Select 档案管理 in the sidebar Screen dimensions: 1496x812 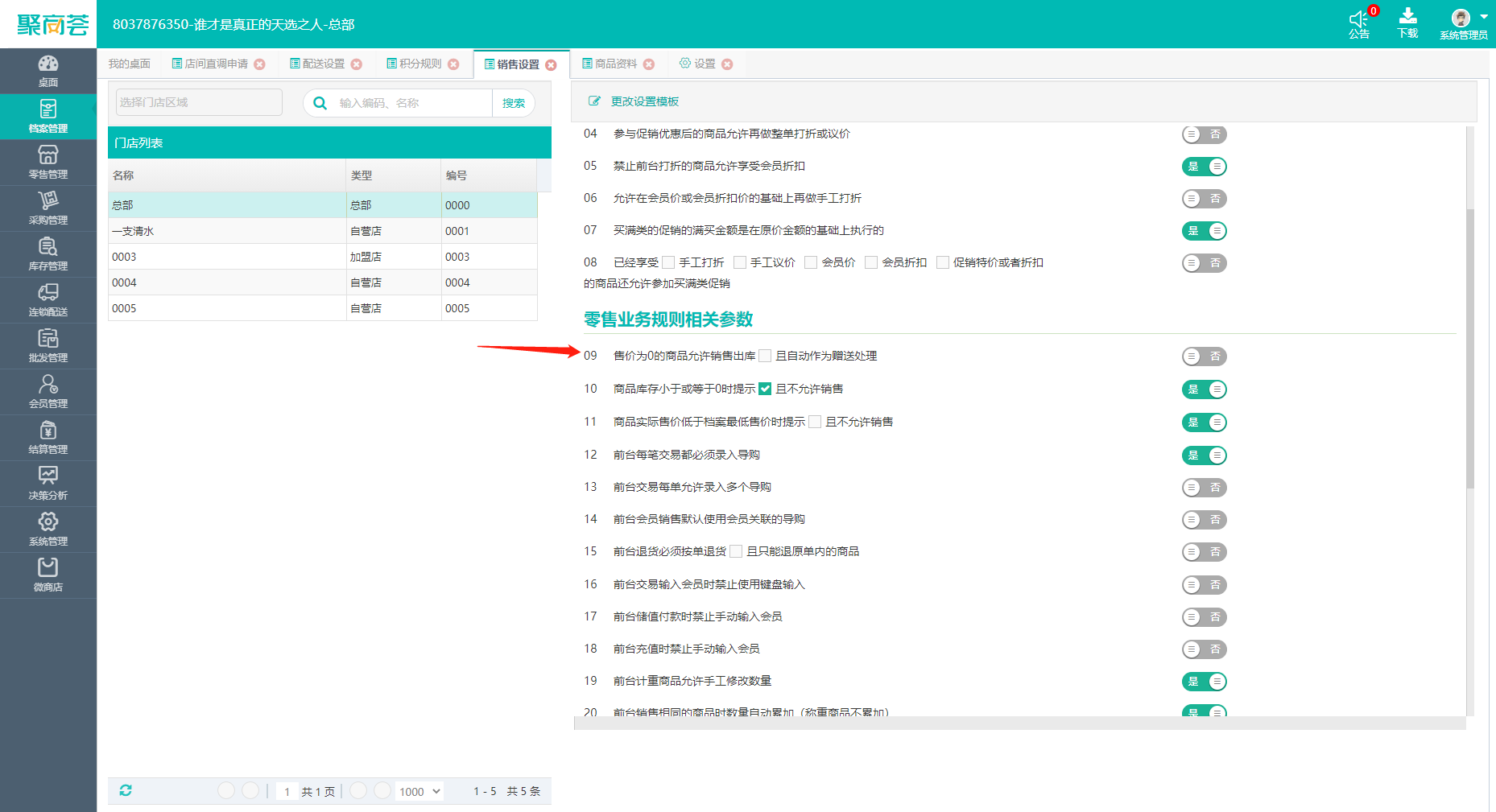pyautogui.click(x=48, y=117)
